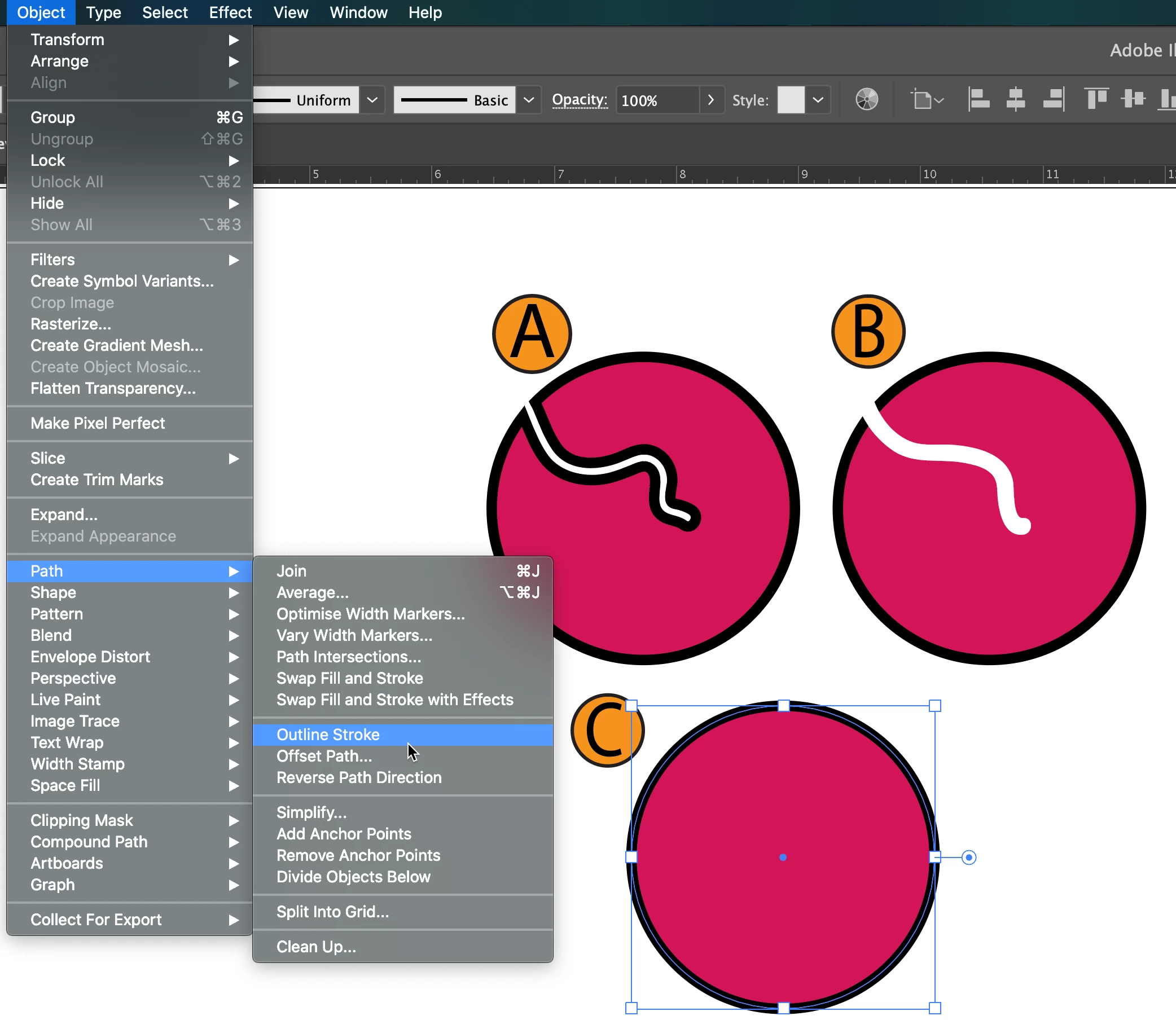Screen dimensions: 1176x1029
Task: Select Offset Path... menu entry
Action: pyautogui.click(x=324, y=756)
